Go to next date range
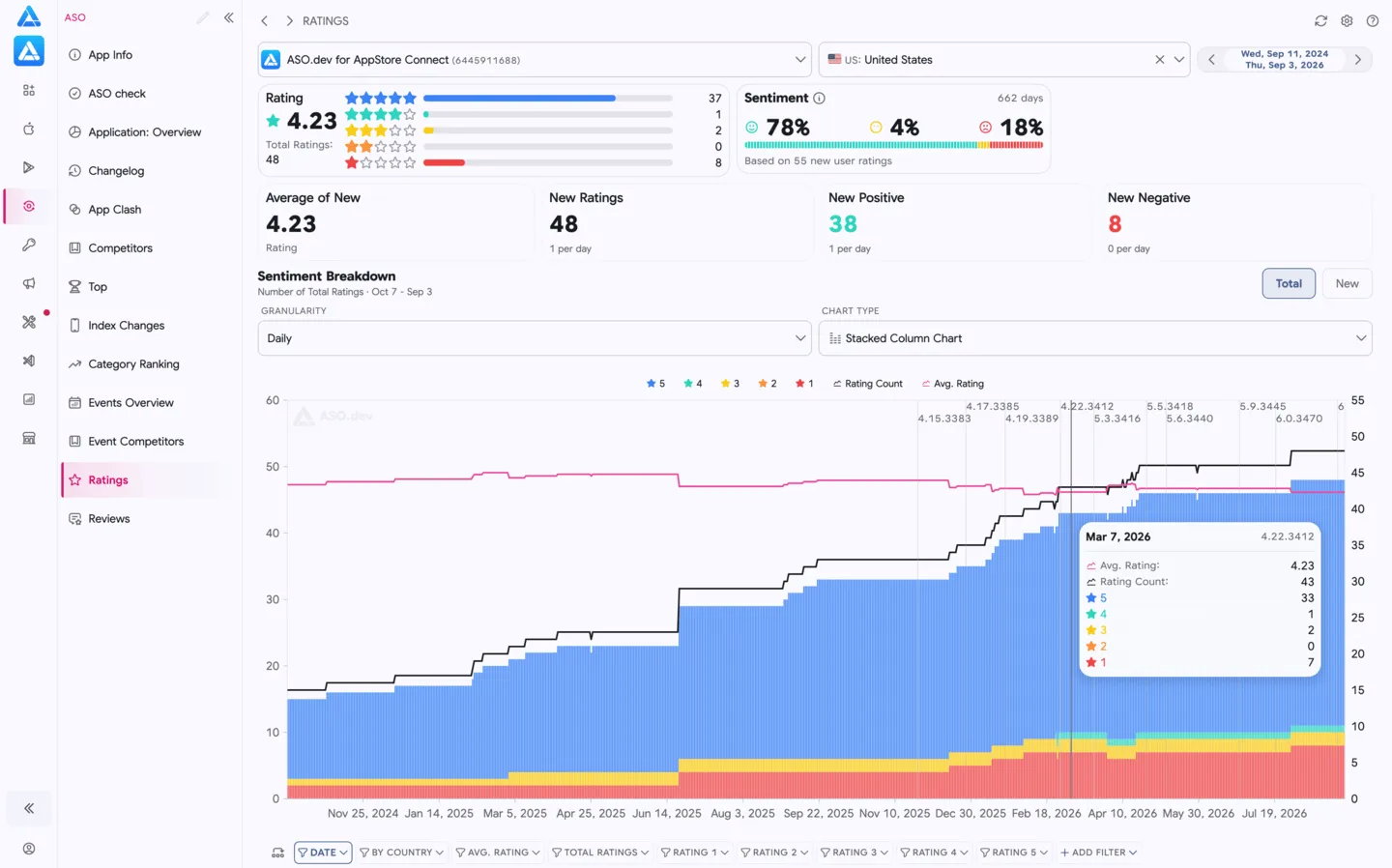This screenshot has height=868, width=1392. tap(1358, 59)
